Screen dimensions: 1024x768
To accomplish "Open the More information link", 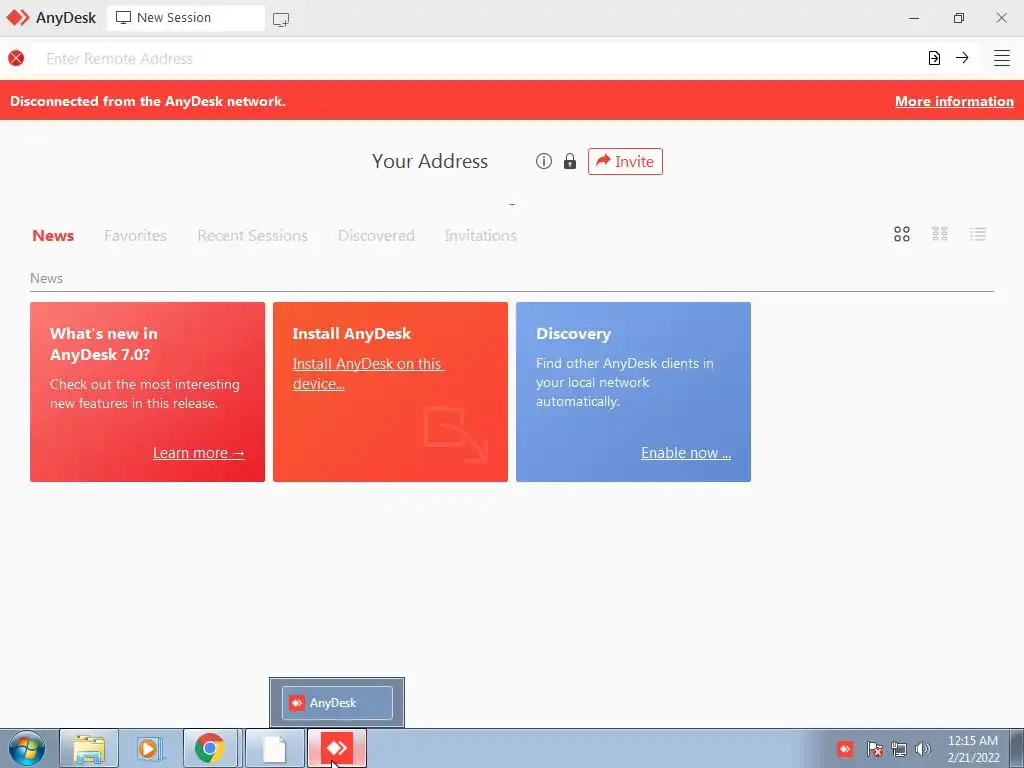I will click(954, 101).
